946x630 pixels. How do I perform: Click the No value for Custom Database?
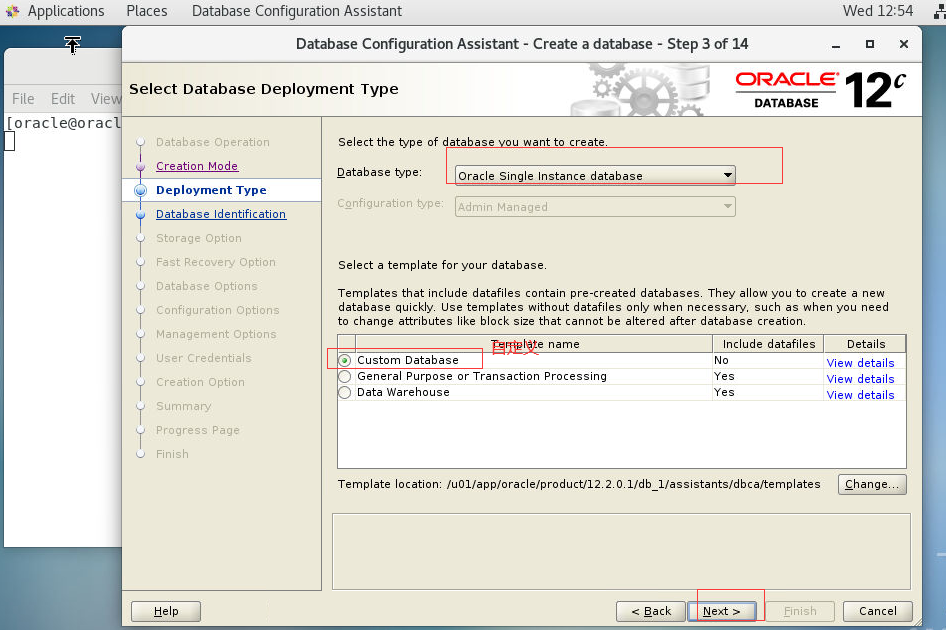721,360
